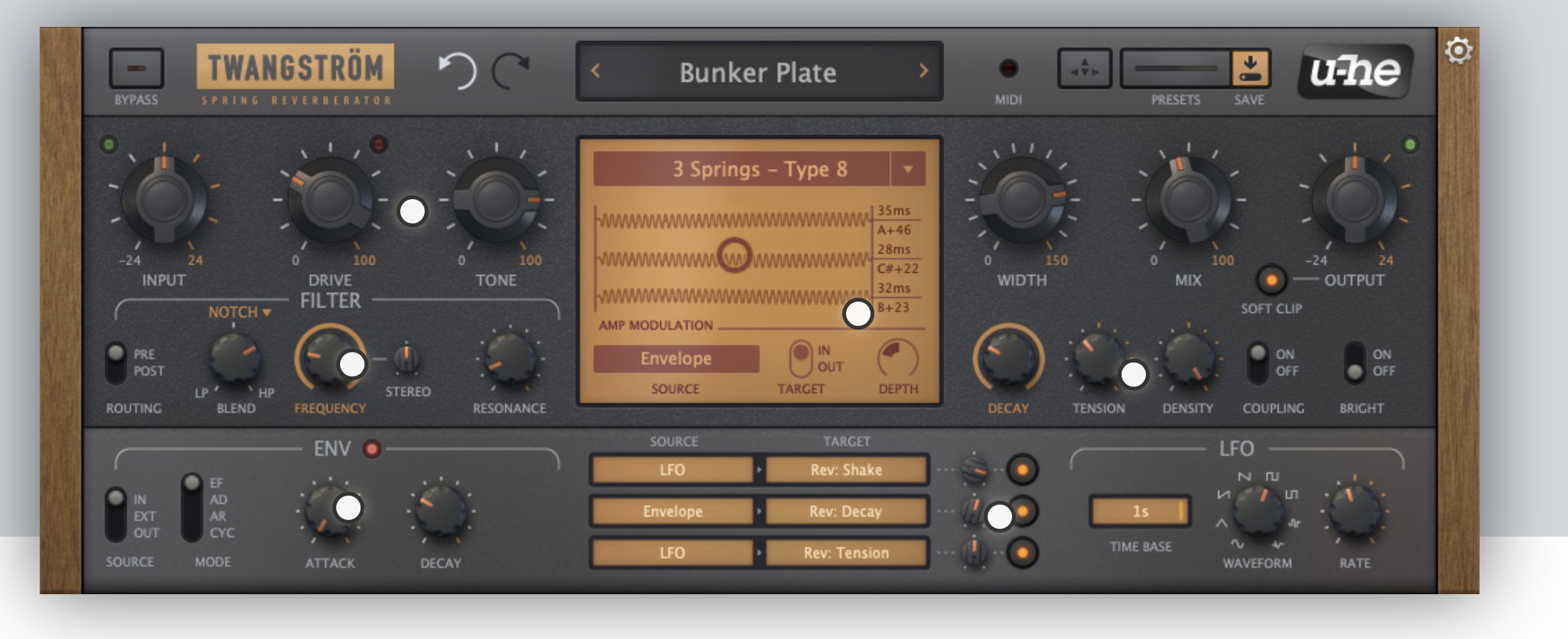The height and width of the screenshot is (639, 1568).
Task: Click the Density knob
Action: [x=1188, y=359]
